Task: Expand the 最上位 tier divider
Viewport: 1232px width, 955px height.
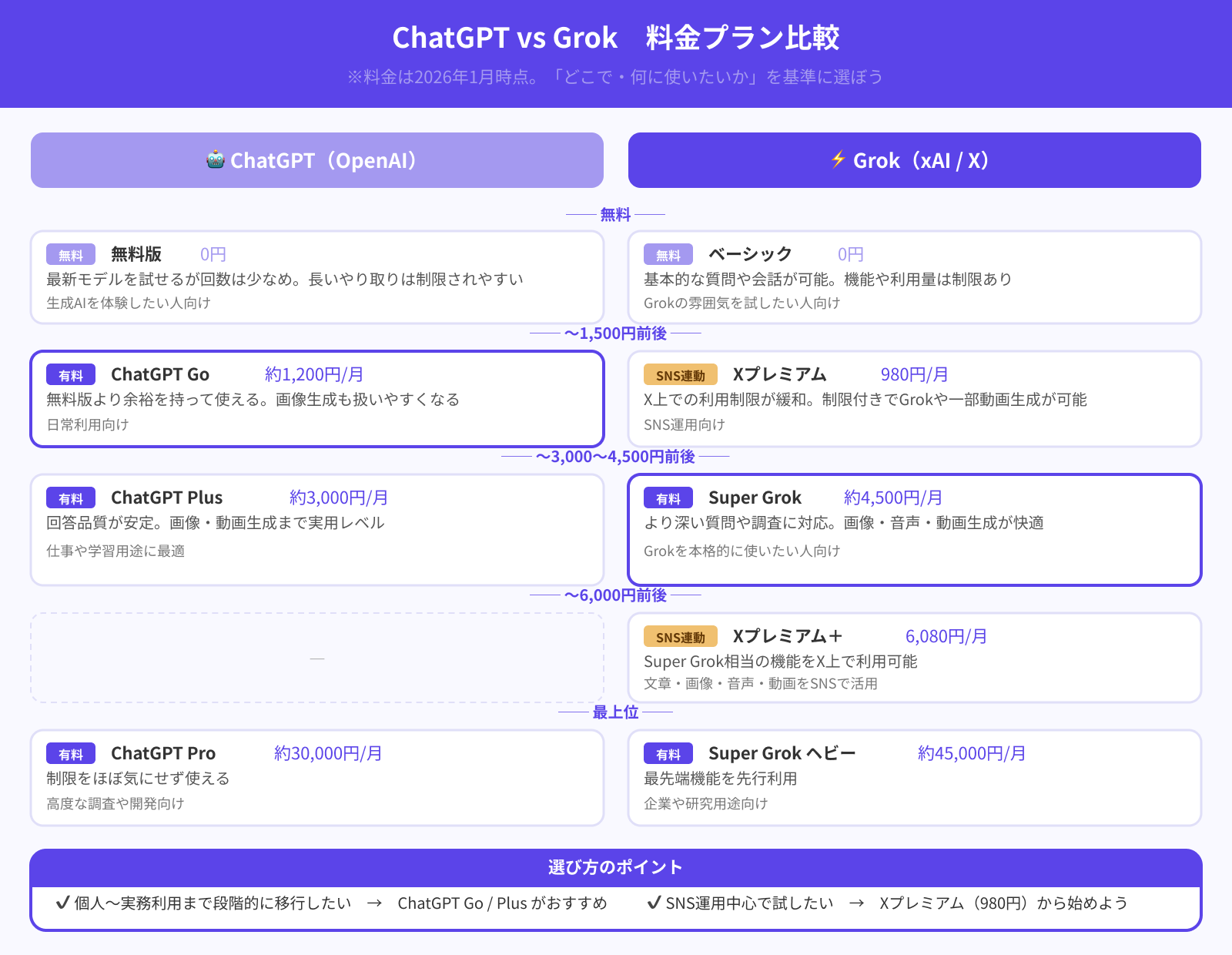Action: tap(615, 712)
